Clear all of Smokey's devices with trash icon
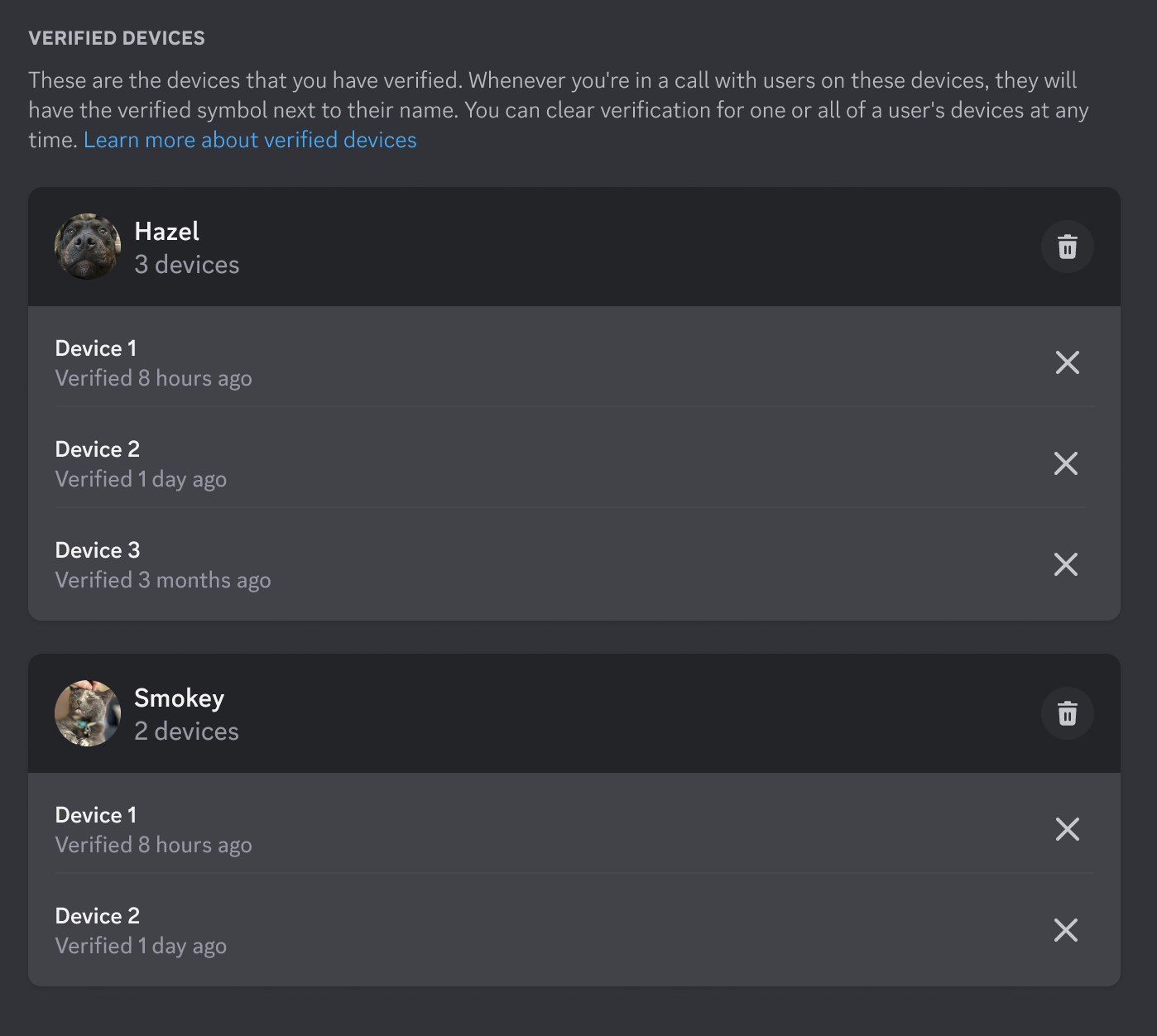 (x=1068, y=713)
